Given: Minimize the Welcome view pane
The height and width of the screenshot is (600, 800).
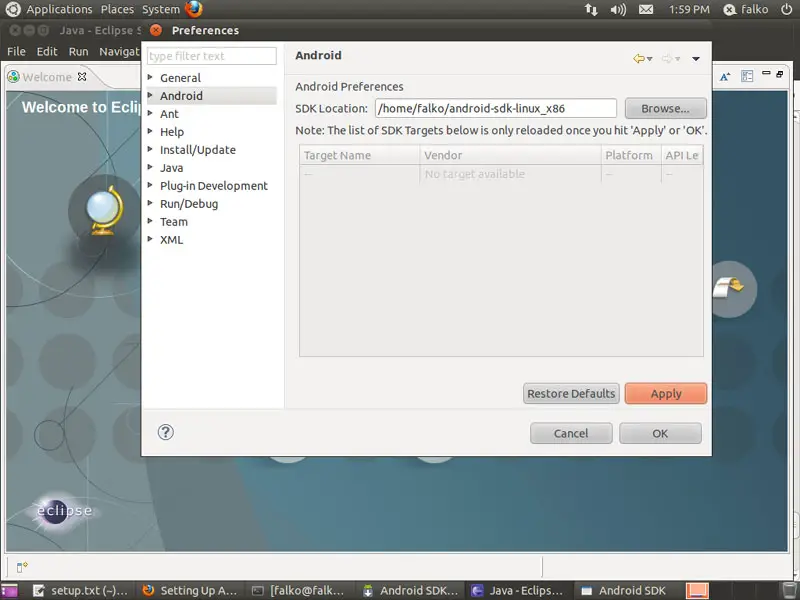Looking at the screenshot, I should pyautogui.click(x=766, y=73).
